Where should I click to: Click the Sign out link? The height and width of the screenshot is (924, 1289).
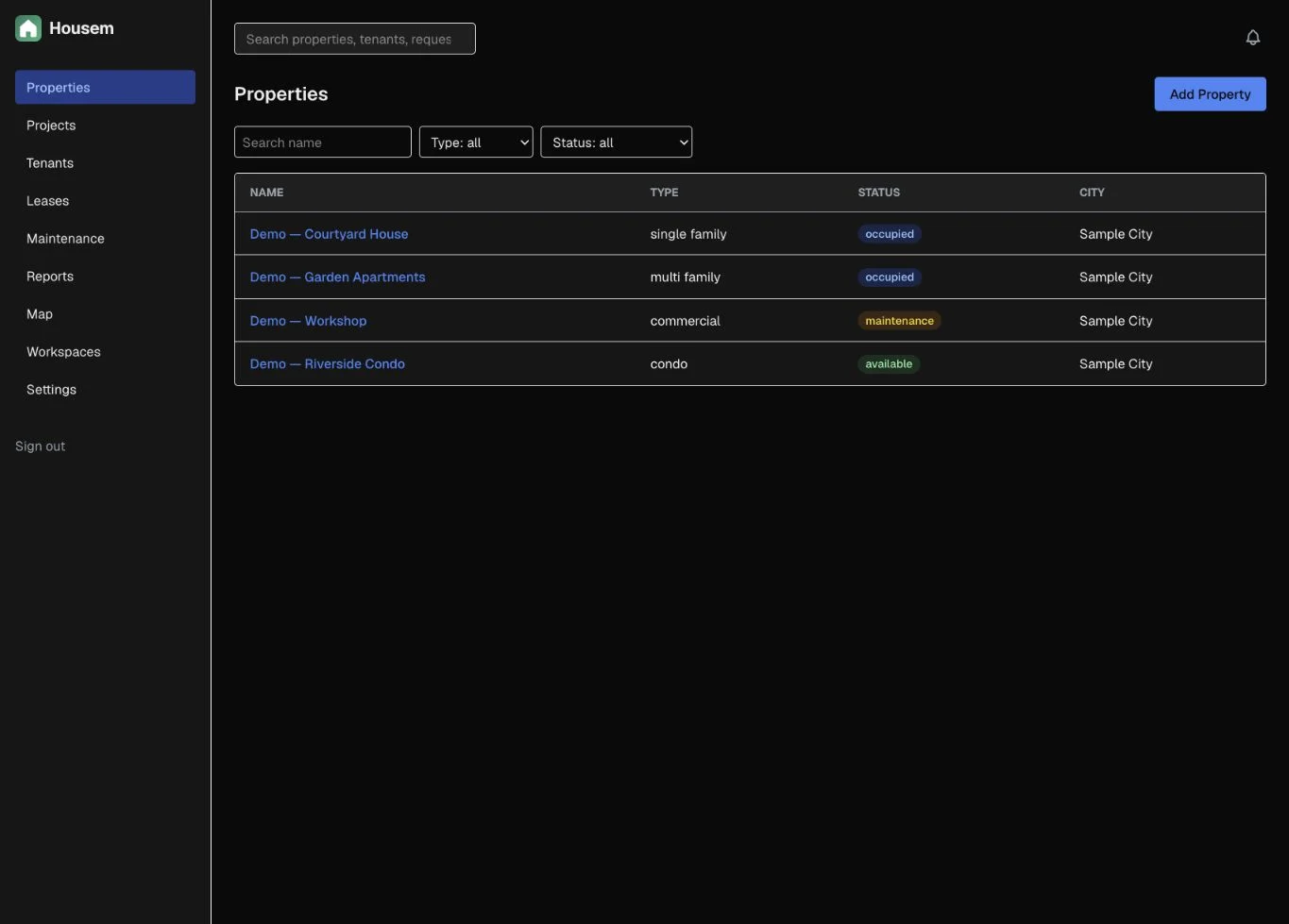point(41,446)
